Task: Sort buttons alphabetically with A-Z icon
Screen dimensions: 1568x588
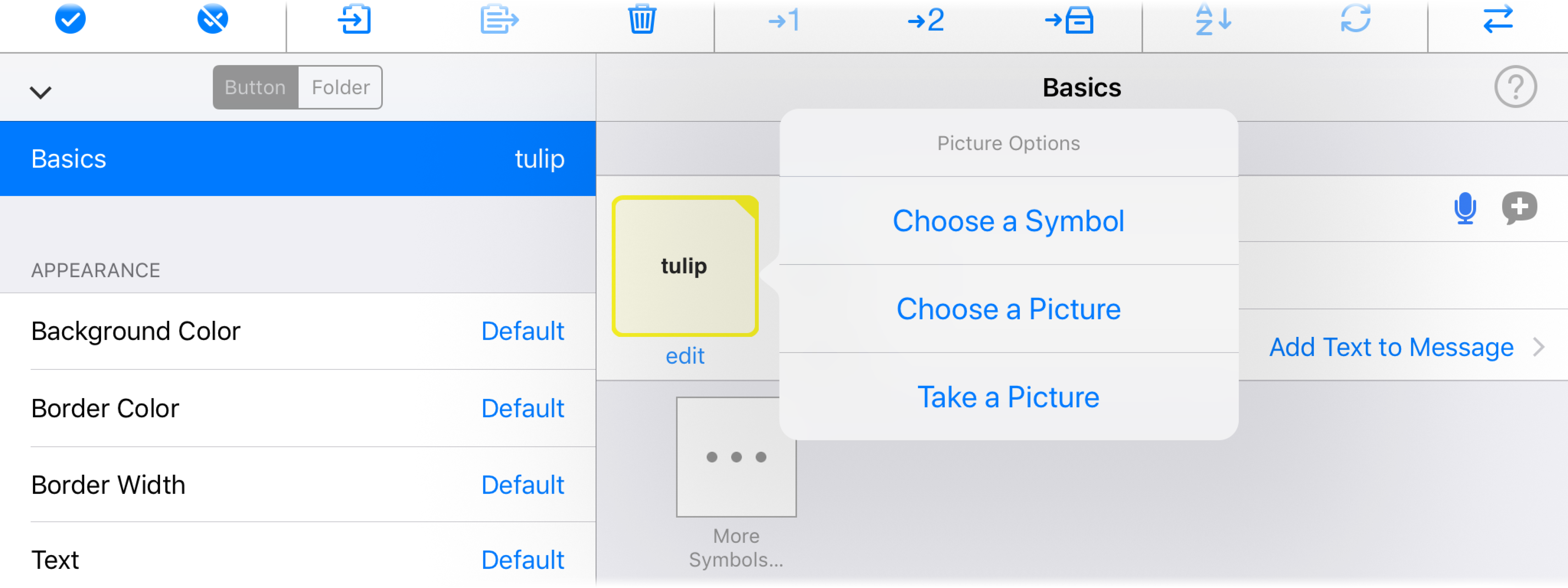Action: coord(1213,20)
